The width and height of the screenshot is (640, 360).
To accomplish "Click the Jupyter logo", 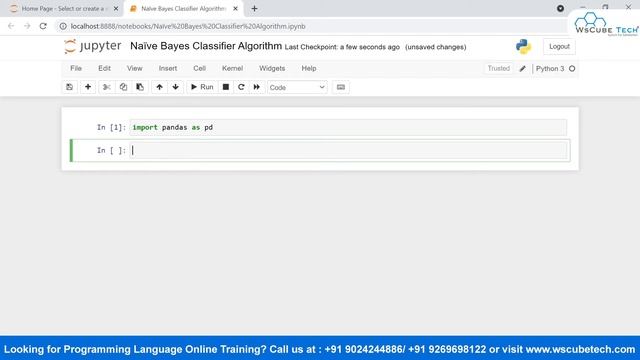I will coord(93,46).
